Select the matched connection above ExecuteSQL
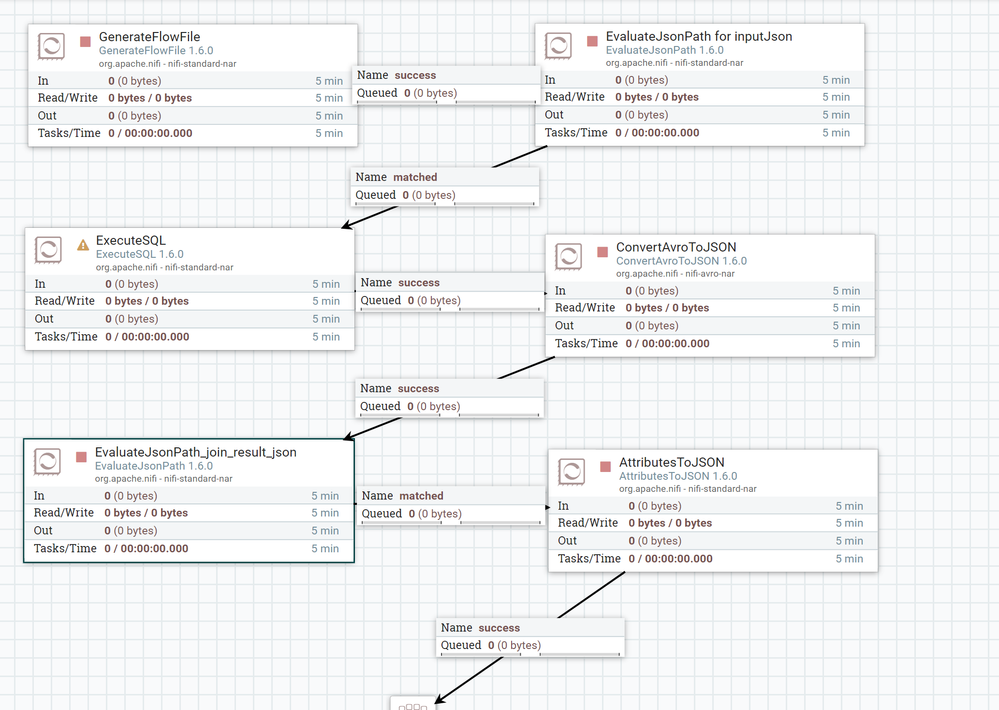The height and width of the screenshot is (710, 999). 445,186
